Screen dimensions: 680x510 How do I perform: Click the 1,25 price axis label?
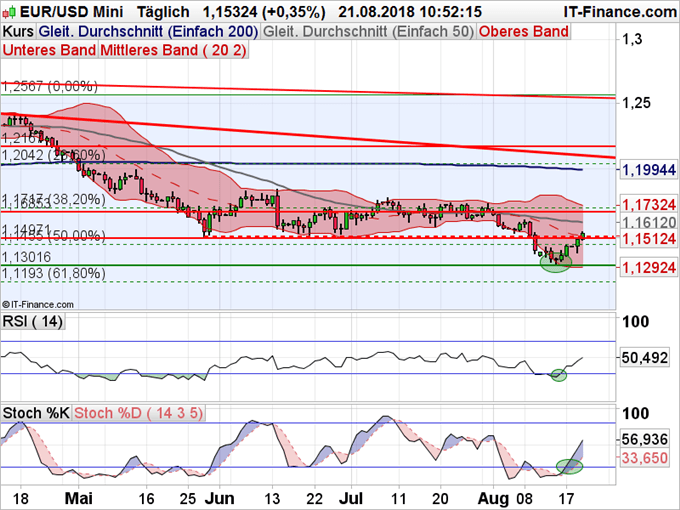[636, 103]
